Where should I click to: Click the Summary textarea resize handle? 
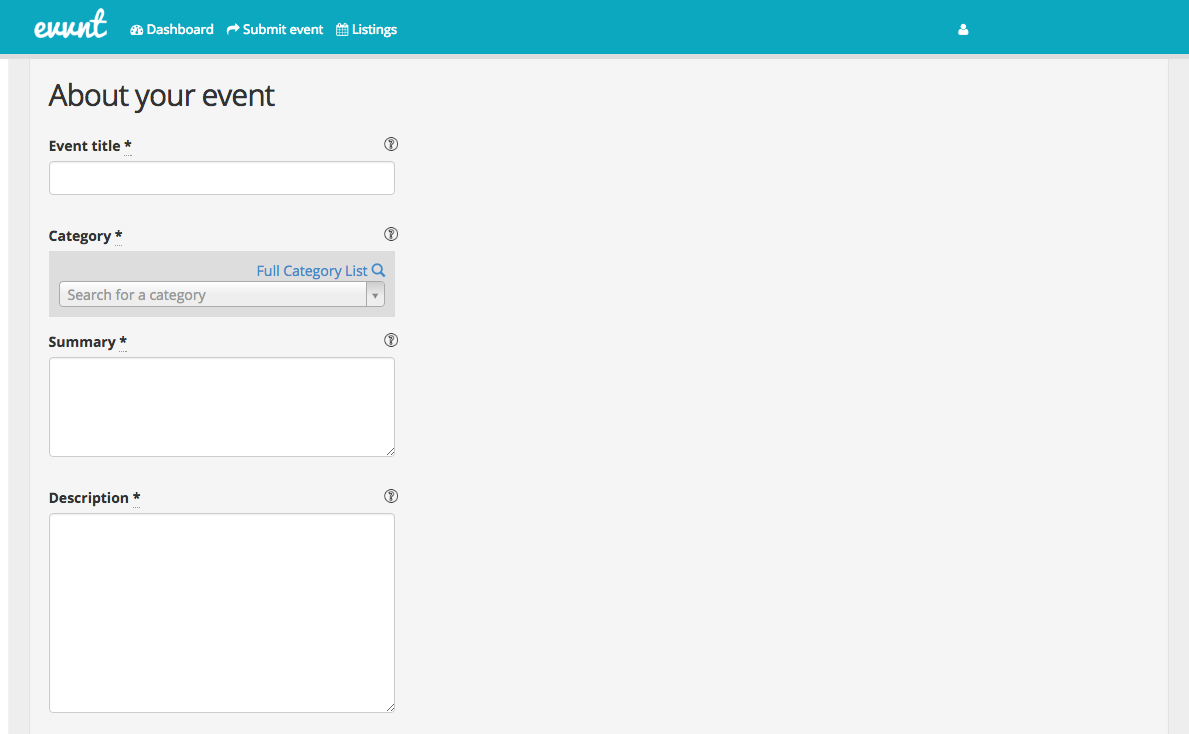[390, 452]
